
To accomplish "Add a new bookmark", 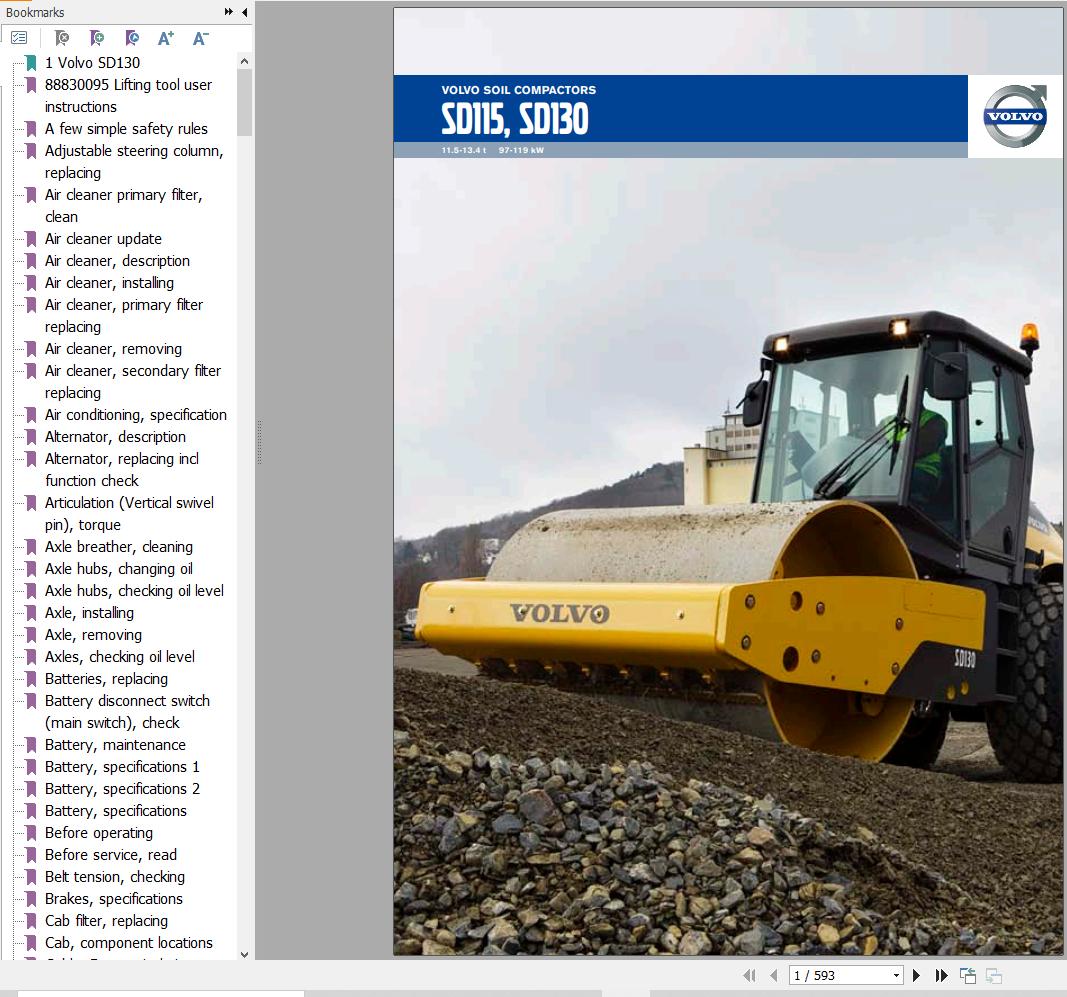I will (x=97, y=38).
